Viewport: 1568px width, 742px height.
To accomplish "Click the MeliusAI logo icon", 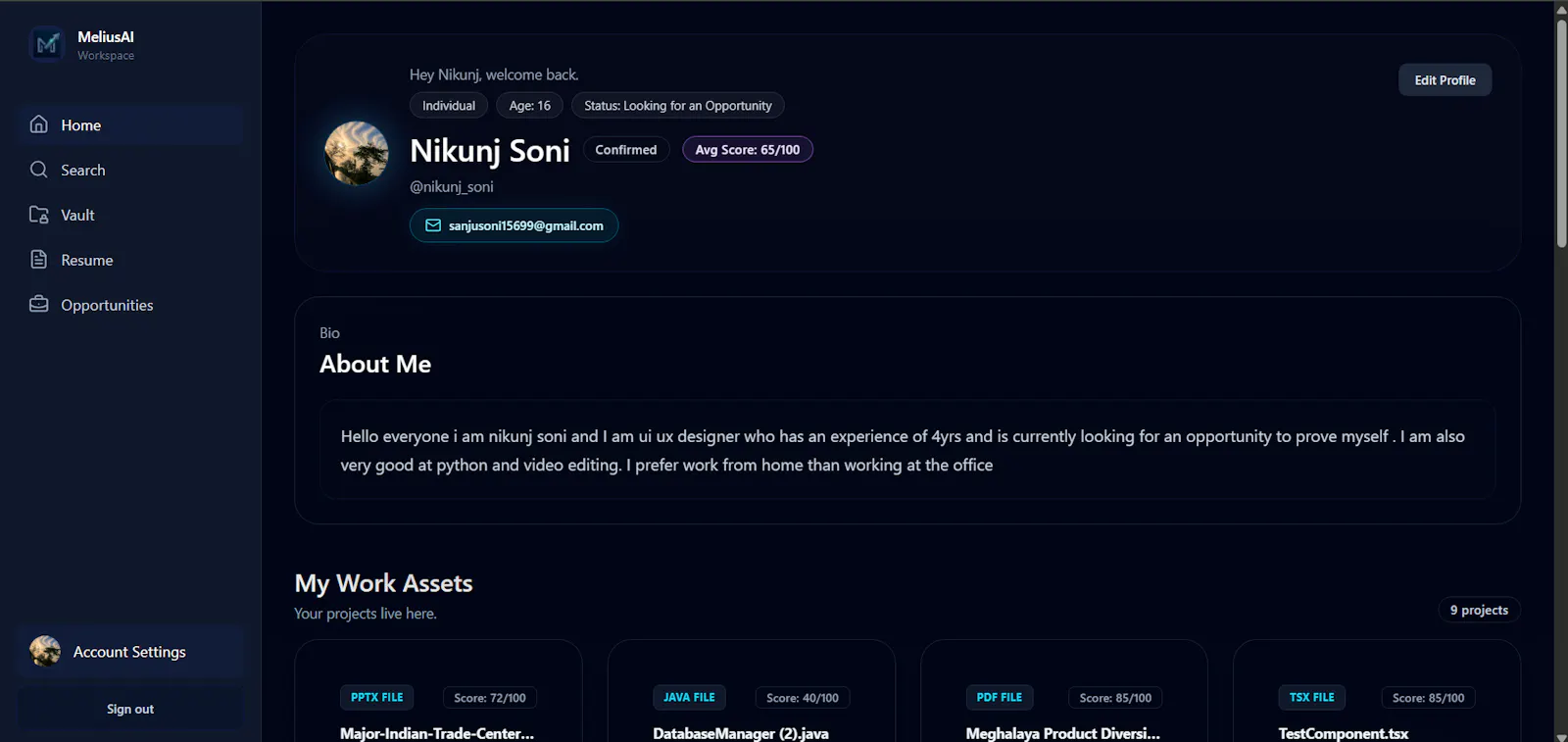I will pos(46,44).
